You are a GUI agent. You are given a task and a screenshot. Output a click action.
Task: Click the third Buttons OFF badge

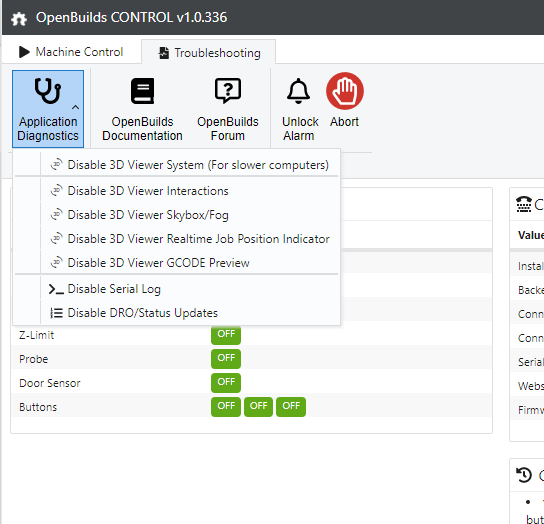[291, 406]
